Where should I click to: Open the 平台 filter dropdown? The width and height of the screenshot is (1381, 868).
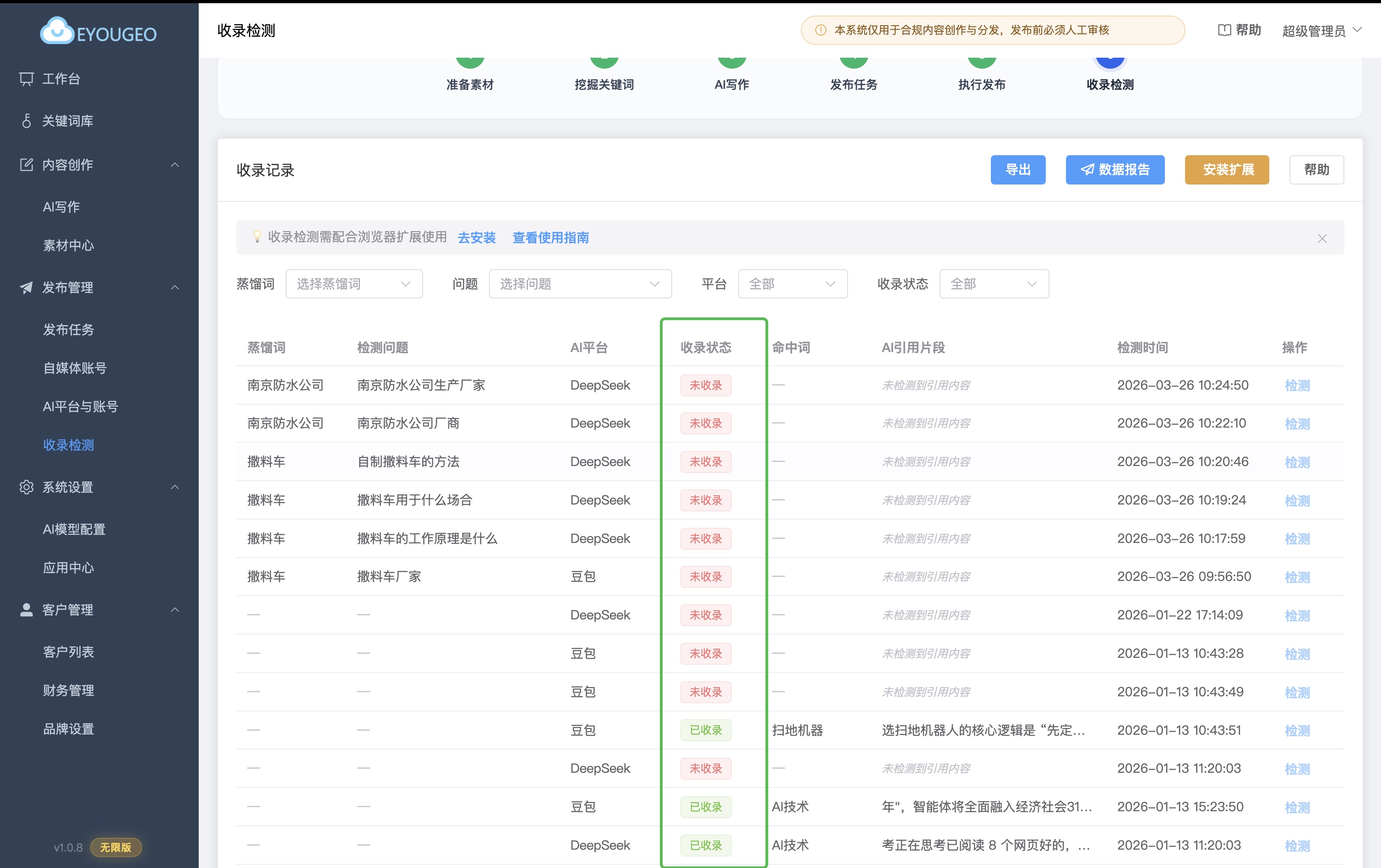coord(793,284)
